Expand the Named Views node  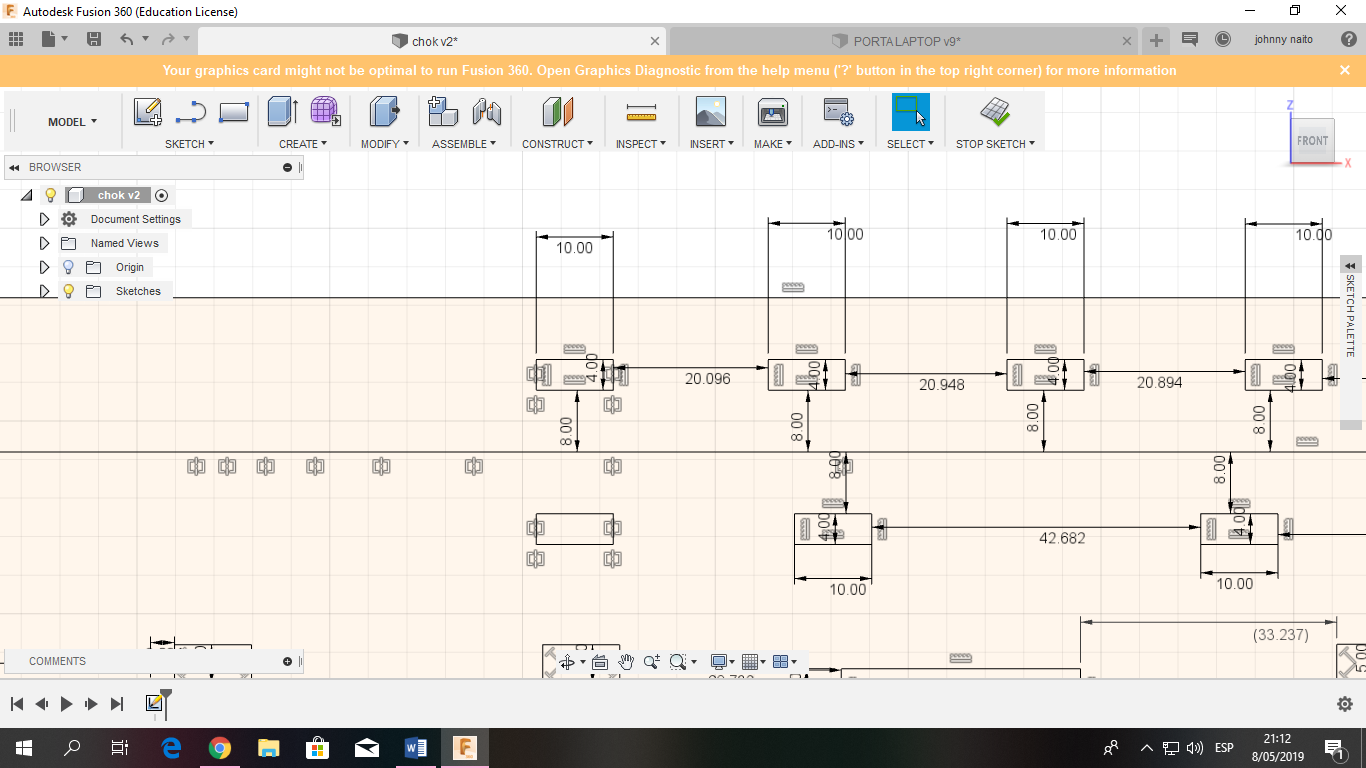pyautogui.click(x=44, y=243)
